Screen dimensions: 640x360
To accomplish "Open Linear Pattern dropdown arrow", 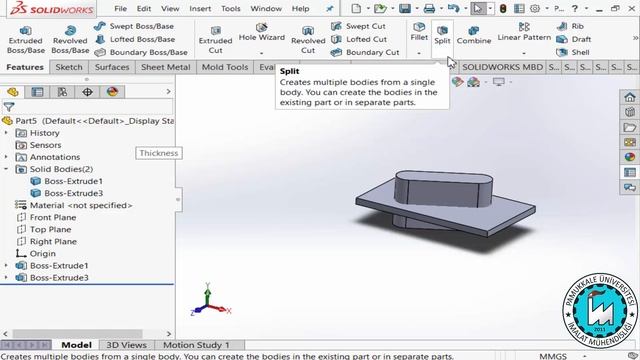I will 524,53.
